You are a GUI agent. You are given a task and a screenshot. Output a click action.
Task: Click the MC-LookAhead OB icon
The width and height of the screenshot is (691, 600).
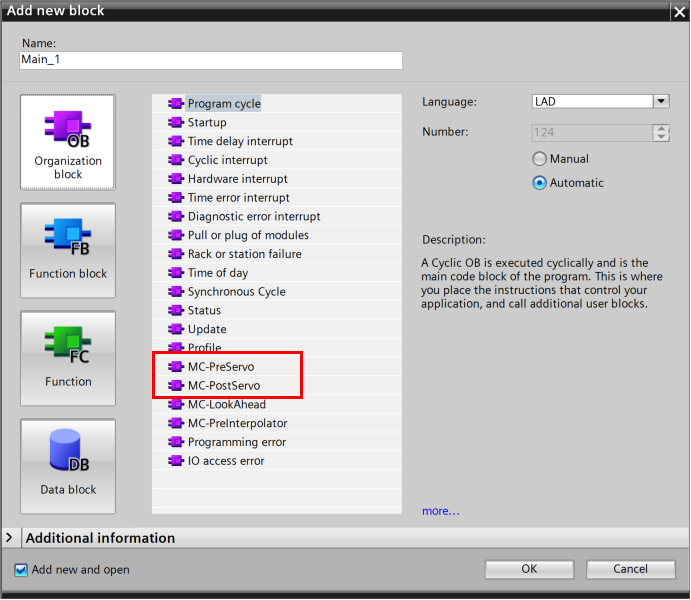tap(176, 404)
